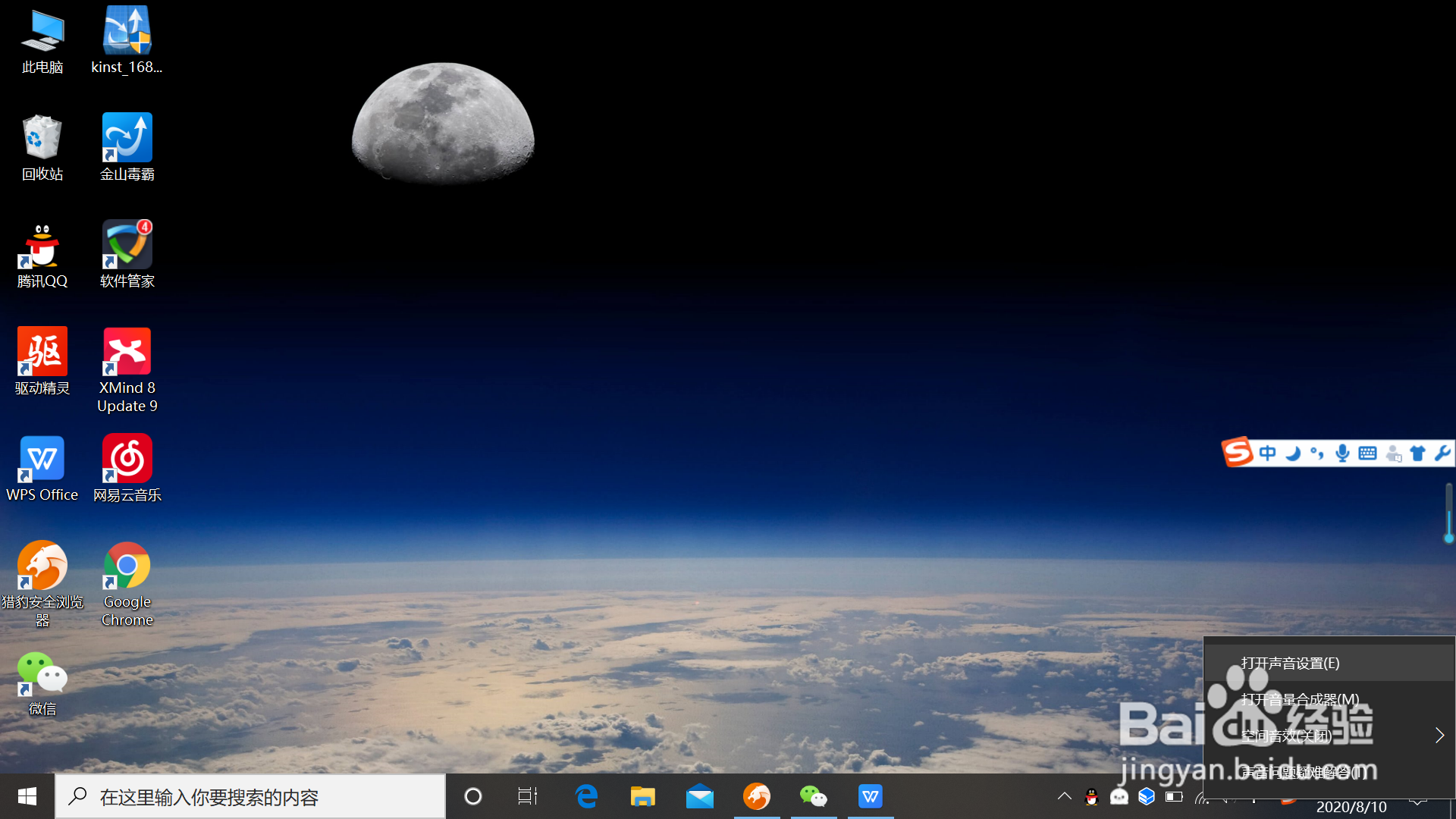Screen dimensions: 1456x819
Task: Select the Google Chrome desktop shortcut
Action: pos(127,585)
